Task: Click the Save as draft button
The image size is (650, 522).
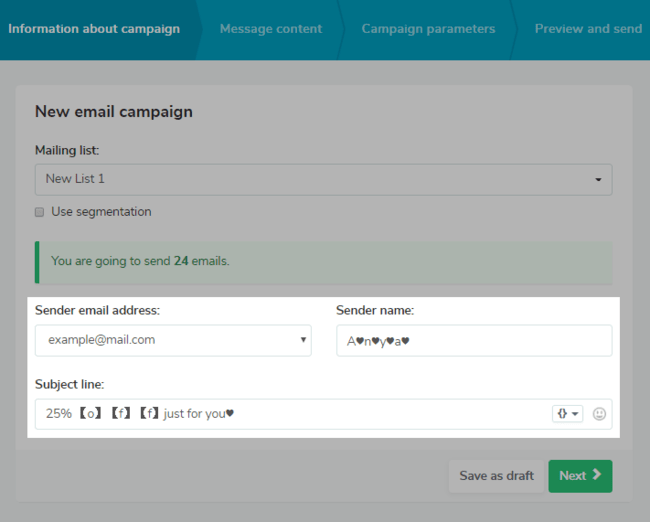Action: [x=496, y=476]
